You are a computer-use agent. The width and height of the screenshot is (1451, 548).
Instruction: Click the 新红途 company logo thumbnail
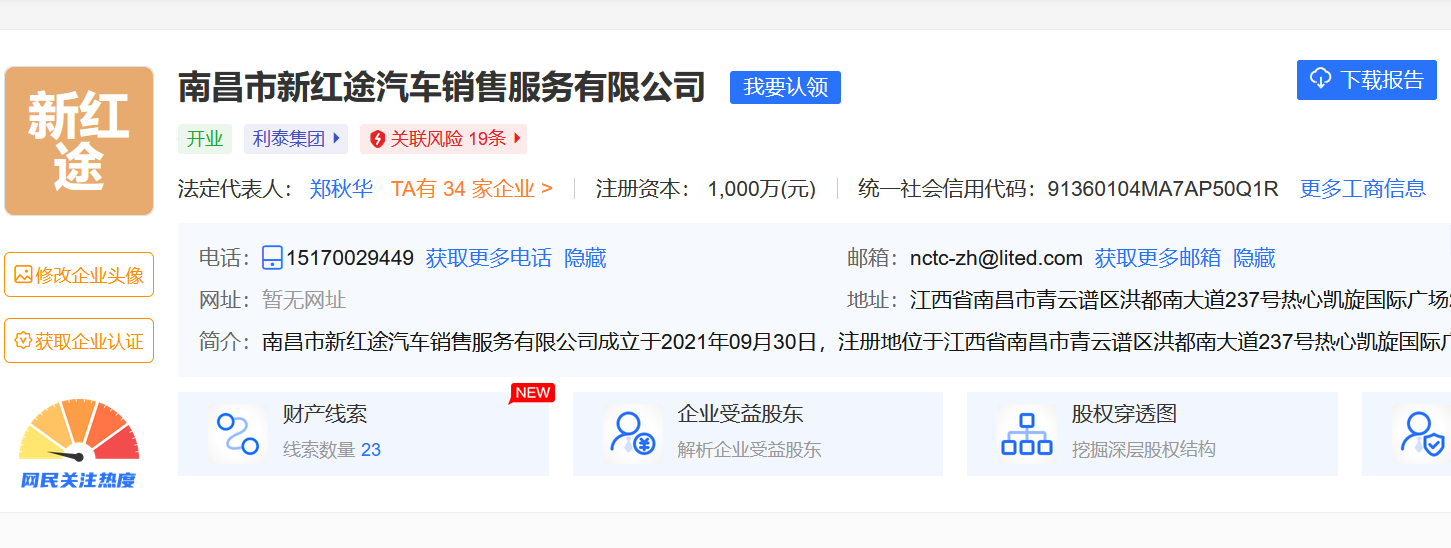(x=79, y=141)
